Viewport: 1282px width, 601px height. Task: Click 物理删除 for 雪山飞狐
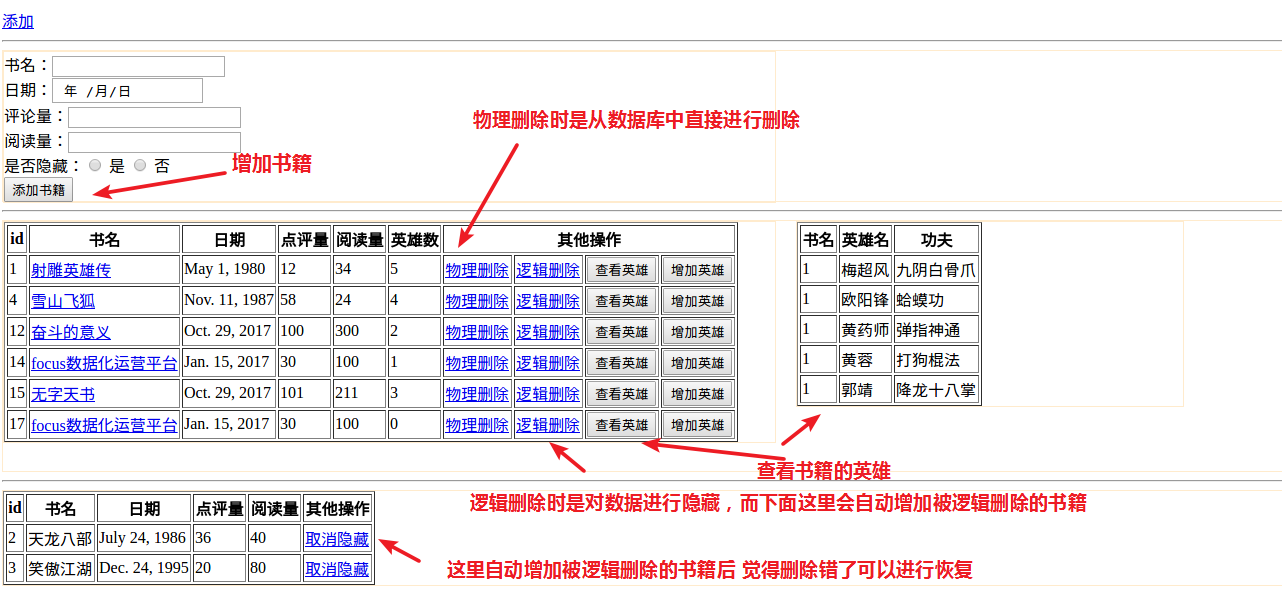[477, 301]
